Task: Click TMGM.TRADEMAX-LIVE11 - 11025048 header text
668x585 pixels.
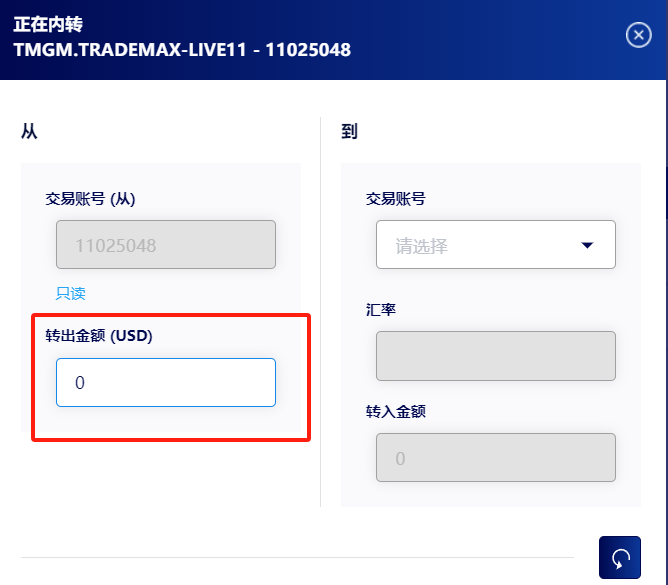Action: click(x=182, y=50)
